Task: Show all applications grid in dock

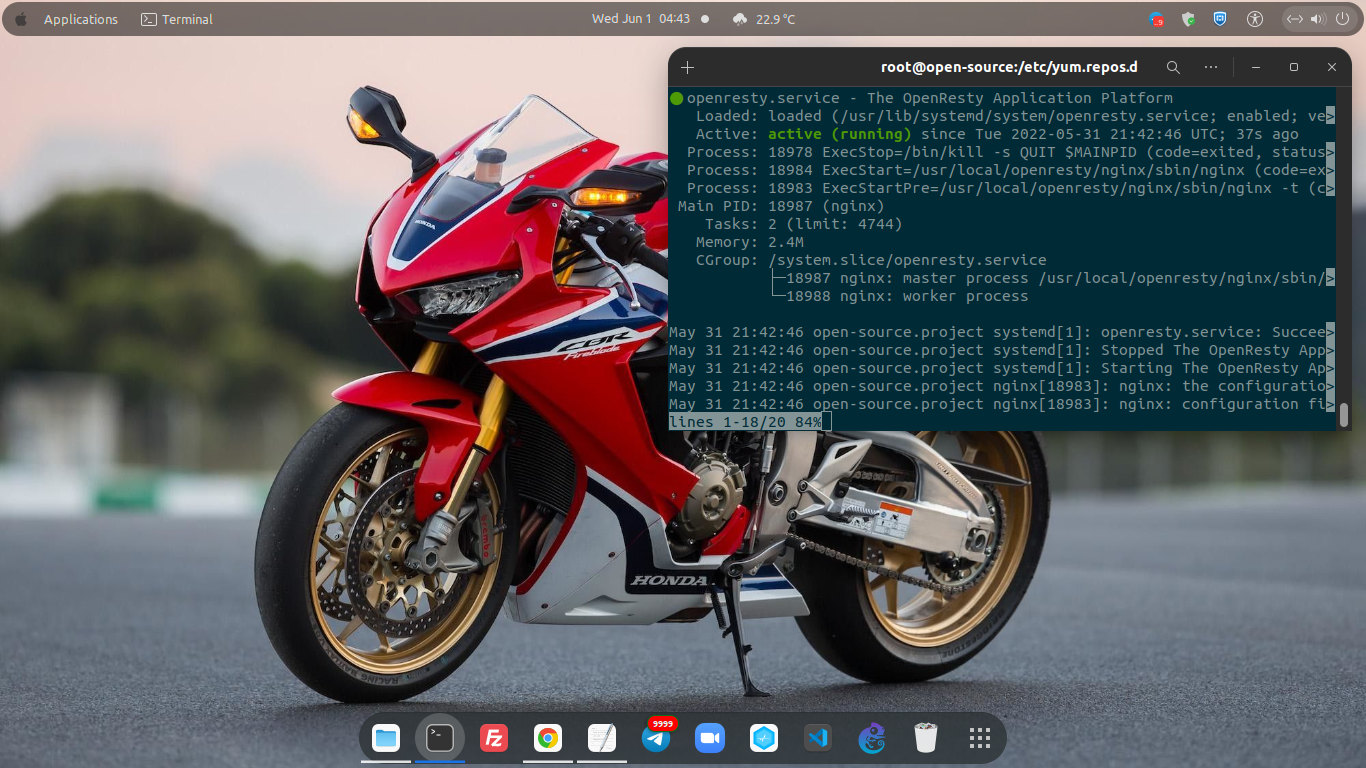Action: click(x=980, y=739)
